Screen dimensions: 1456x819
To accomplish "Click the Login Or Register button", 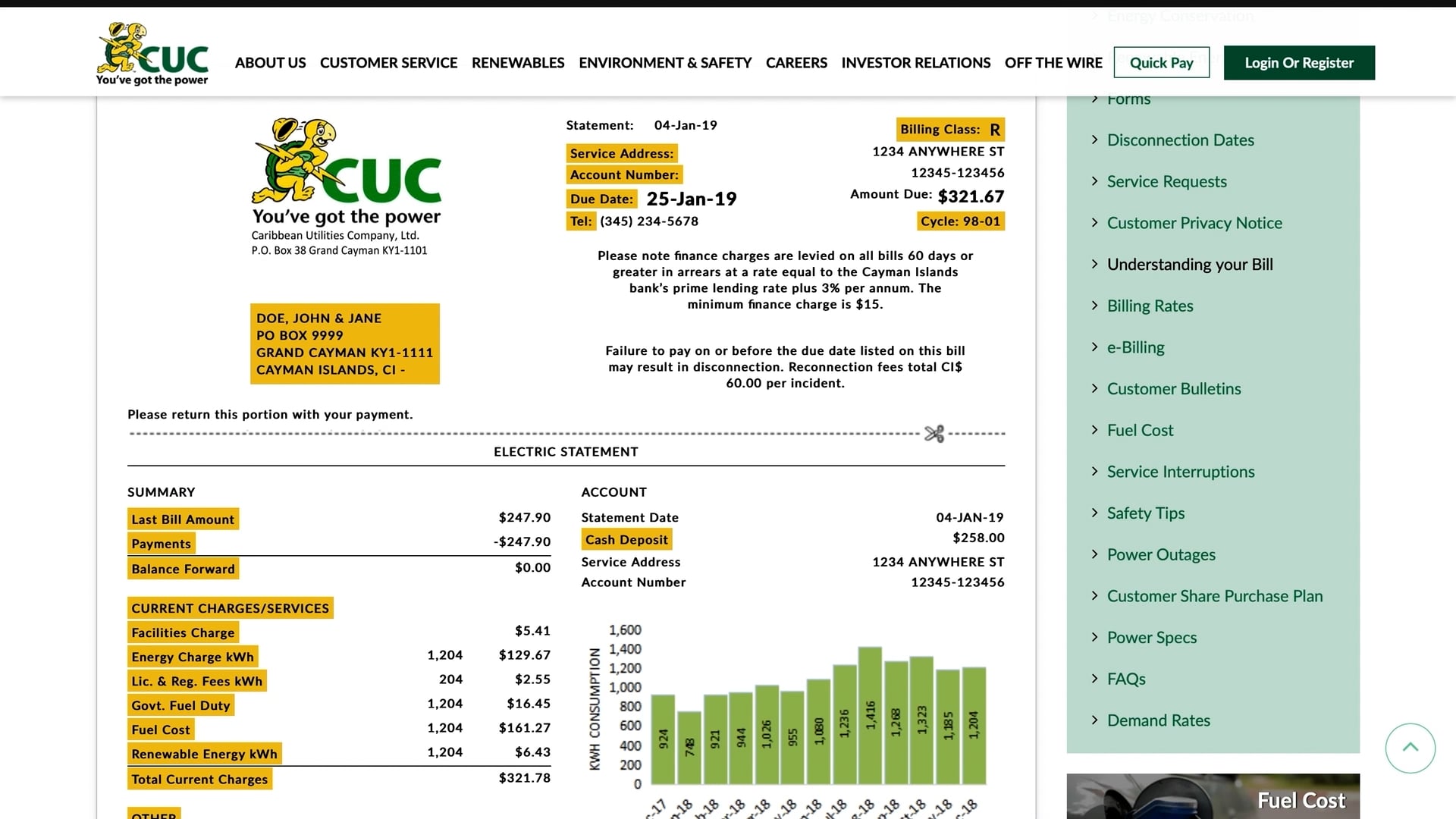I will [x=1298, y=63].
